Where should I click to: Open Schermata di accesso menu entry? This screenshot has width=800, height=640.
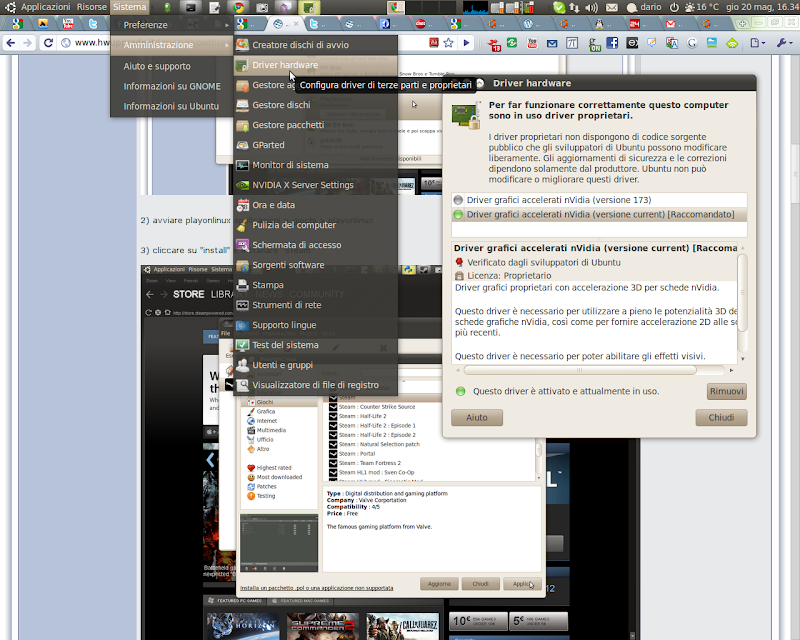point(315,245)
